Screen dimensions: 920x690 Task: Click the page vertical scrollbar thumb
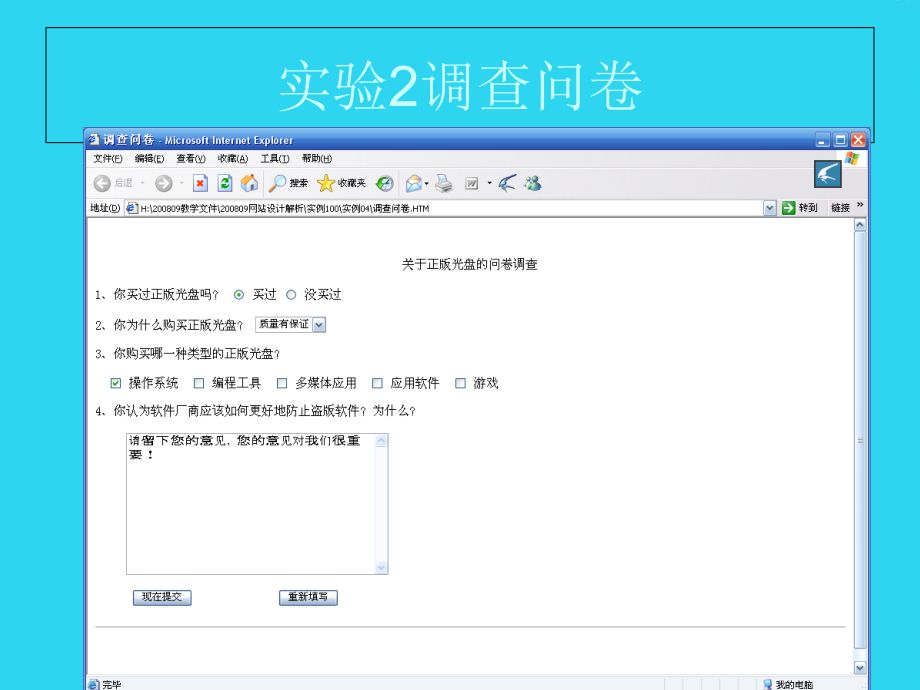pos(860,440)
